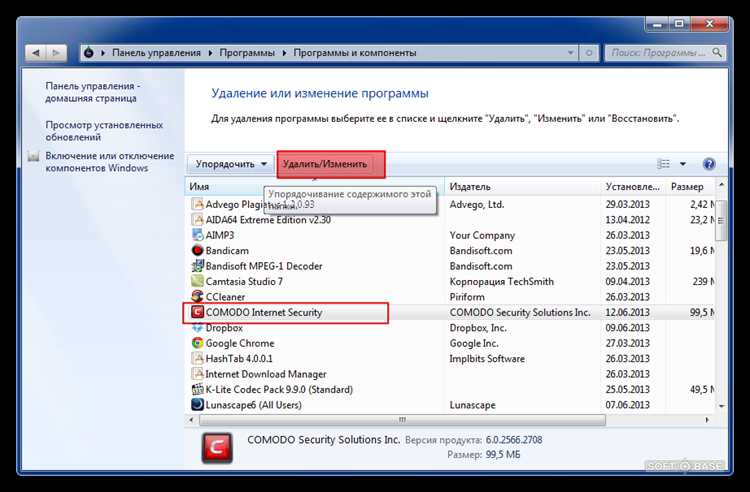Image resolution: width=750 pixels, height=492 pixels.
Task: Click publisher Implbits Software cell
Action: pyautogui.click(x=487, y=359)
